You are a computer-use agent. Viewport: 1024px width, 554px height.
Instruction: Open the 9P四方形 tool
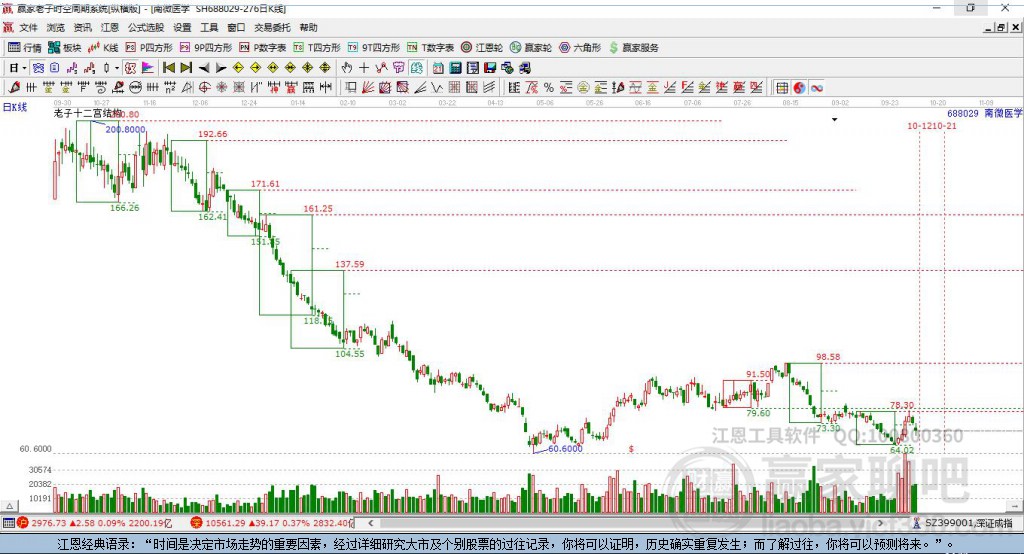(206, 48)
